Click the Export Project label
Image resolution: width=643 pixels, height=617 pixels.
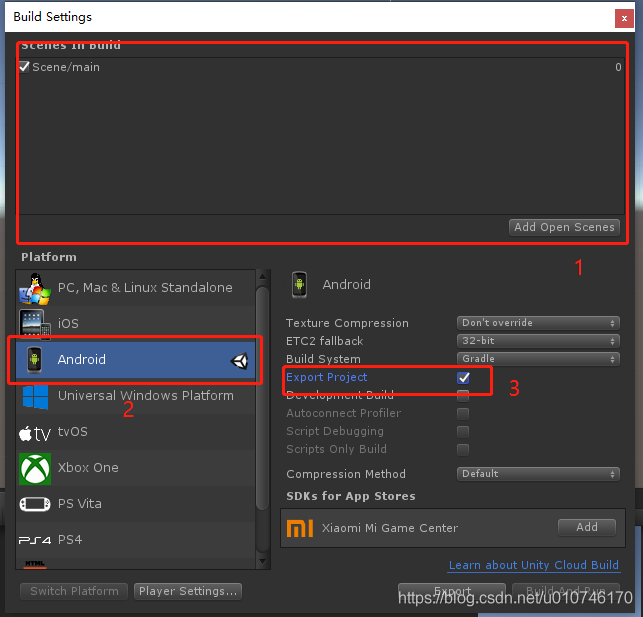coord(326,377)
